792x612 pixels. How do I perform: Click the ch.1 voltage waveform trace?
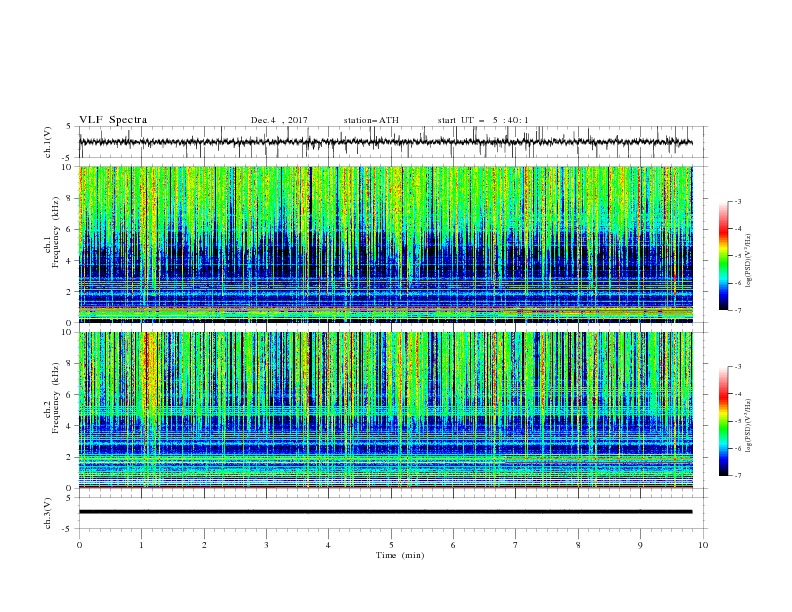(x=385, y=142)
